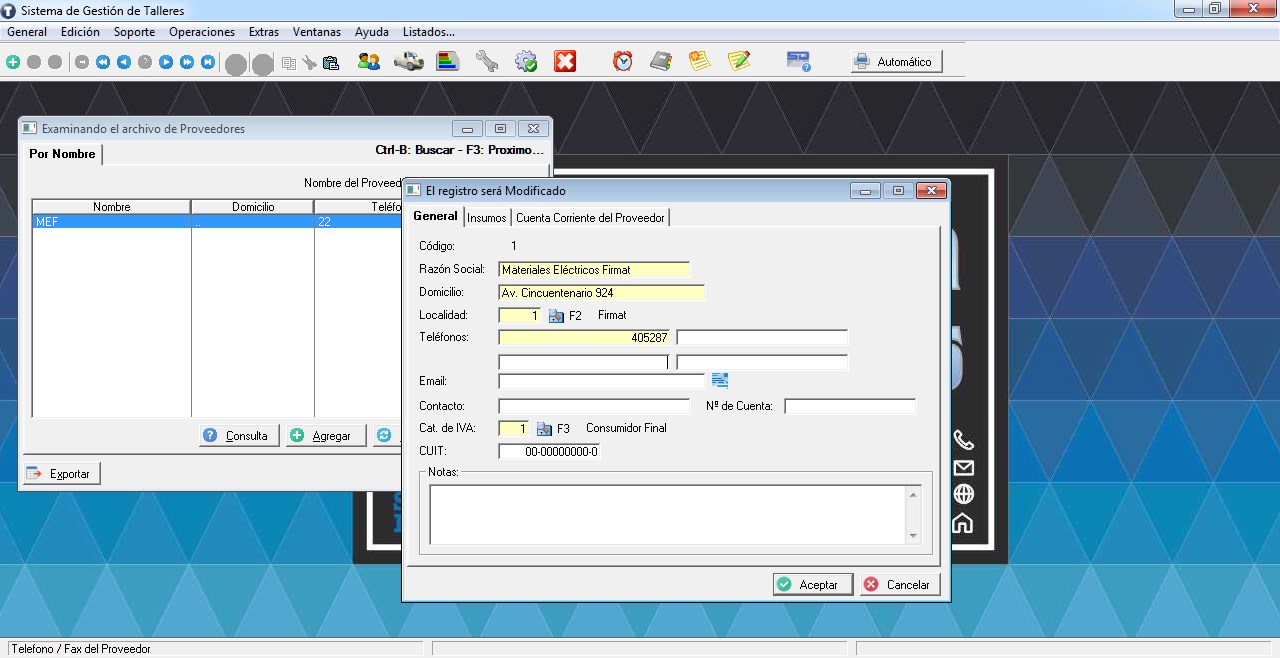Click the green add record toolbar icon
The image size is (1280, 658).
(13, 62)
